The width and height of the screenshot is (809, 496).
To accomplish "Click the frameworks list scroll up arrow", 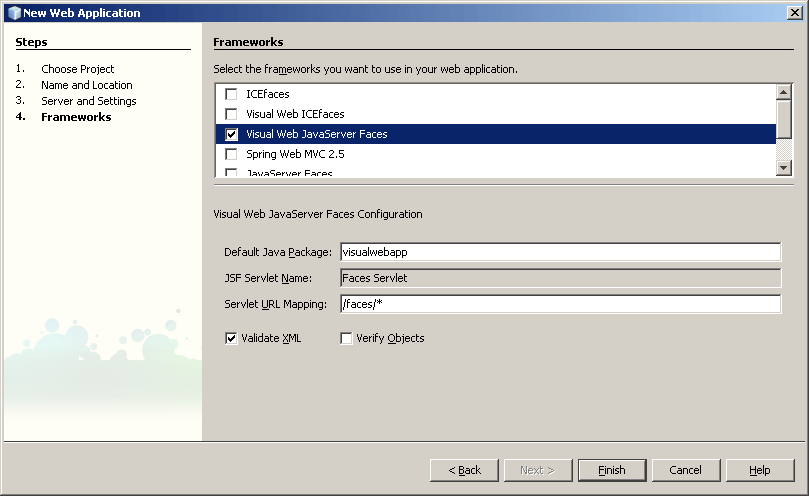I will [784, 92].
